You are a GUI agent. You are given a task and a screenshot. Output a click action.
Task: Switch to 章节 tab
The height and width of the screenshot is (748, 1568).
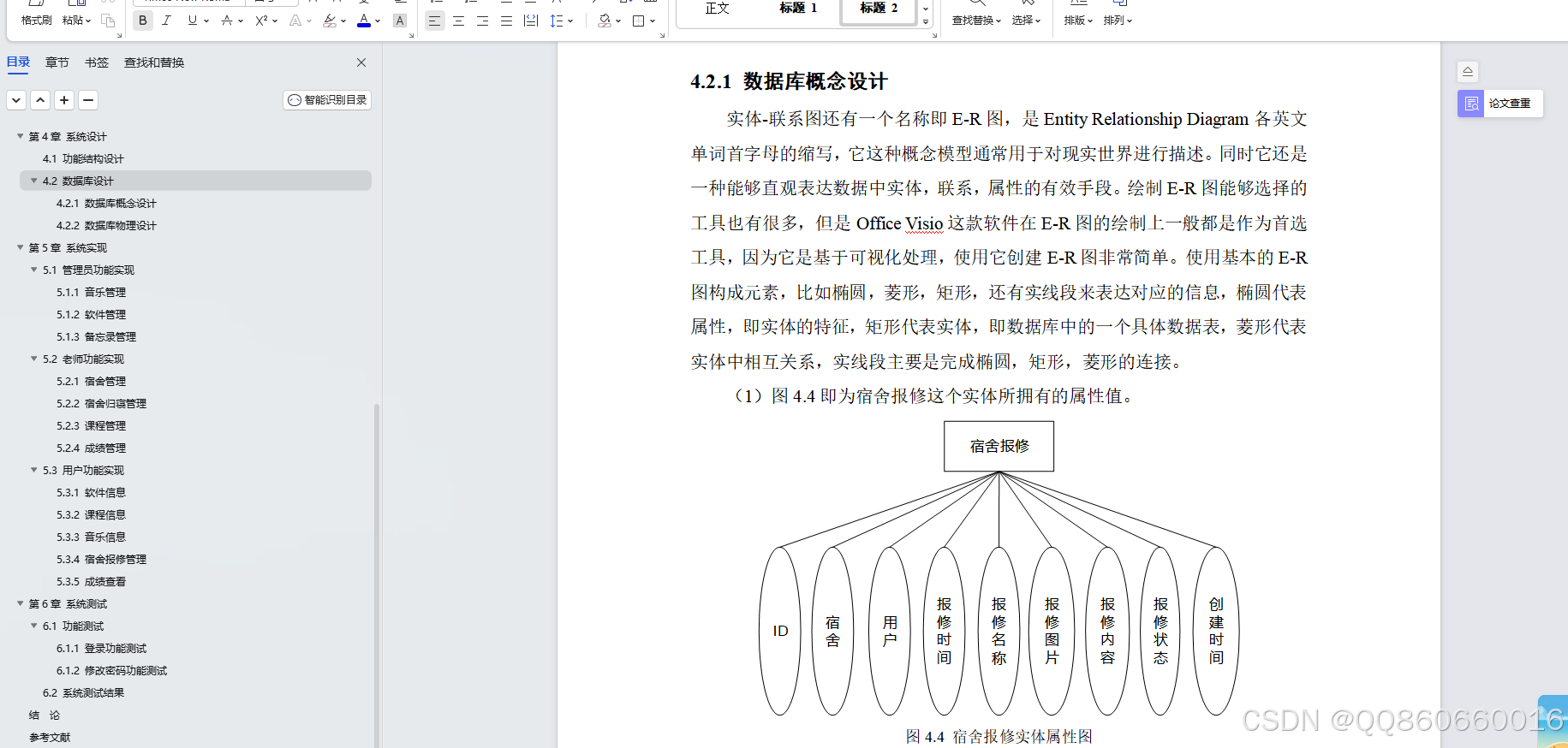[57, 62]
